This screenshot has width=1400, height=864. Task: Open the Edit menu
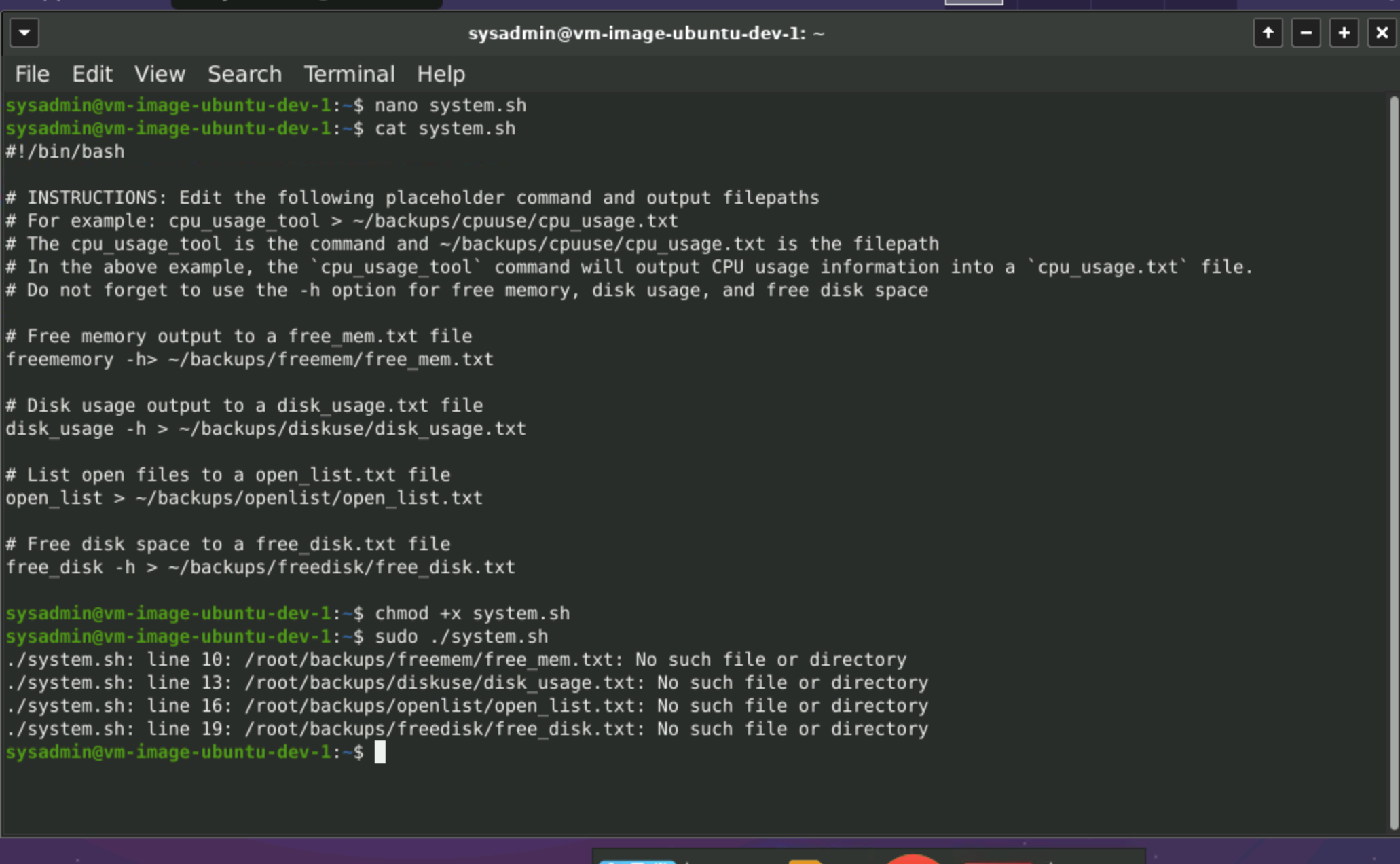(92, 74)
